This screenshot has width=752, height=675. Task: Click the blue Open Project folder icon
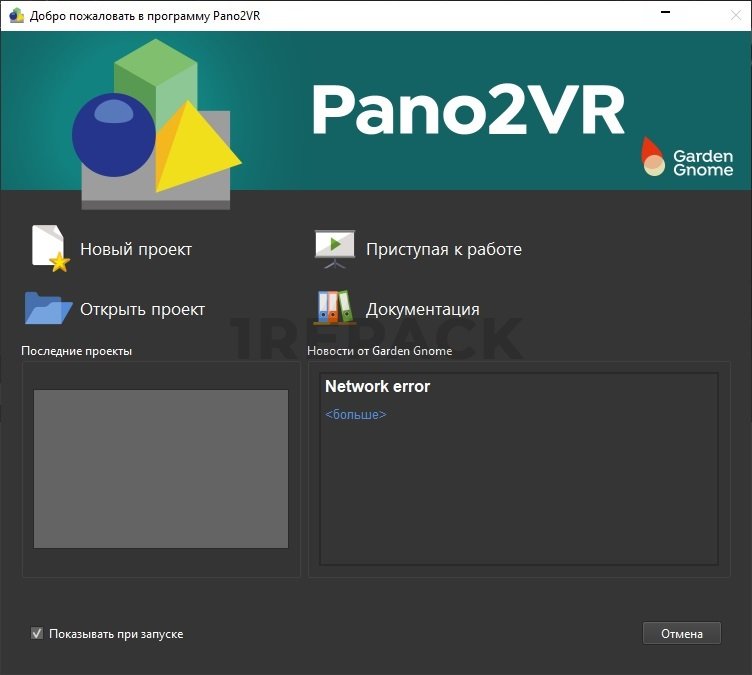(x=47, y=308)
